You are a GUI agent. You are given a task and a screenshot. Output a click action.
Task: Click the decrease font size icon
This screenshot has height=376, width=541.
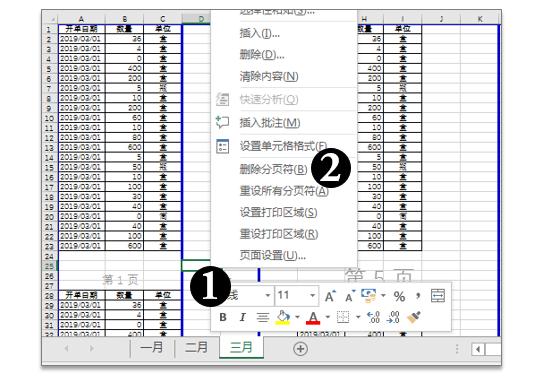point(350,296)
